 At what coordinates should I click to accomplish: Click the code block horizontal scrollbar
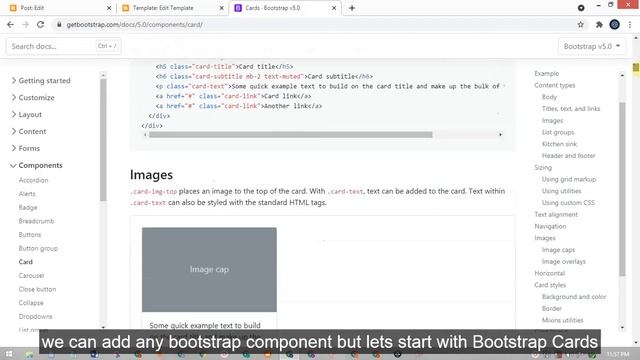tap(291, 135)
